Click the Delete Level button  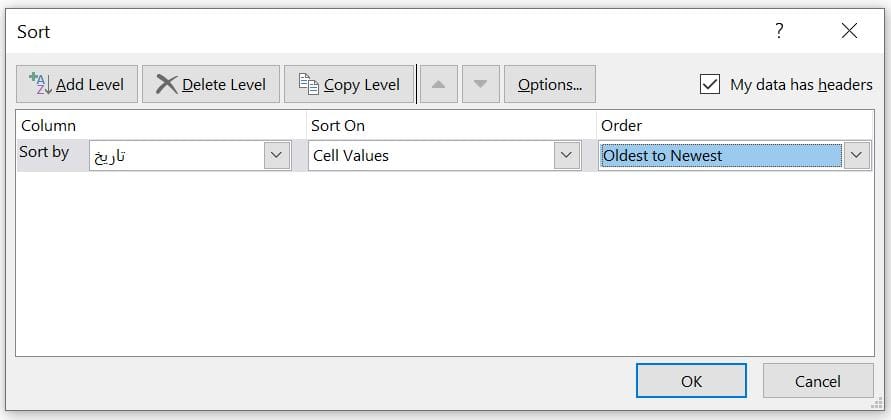211,84
